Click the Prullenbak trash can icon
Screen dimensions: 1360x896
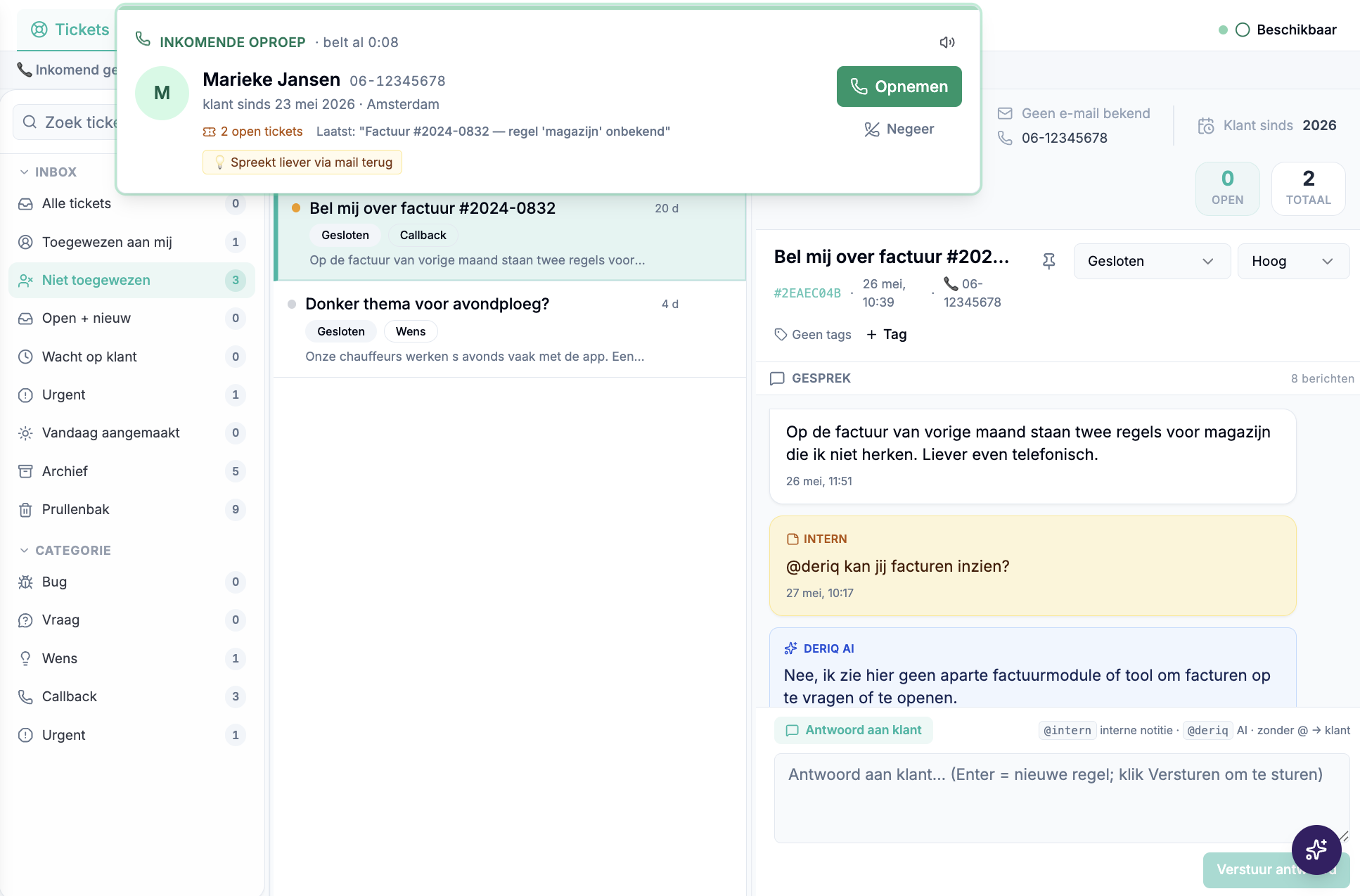point(25,509)
